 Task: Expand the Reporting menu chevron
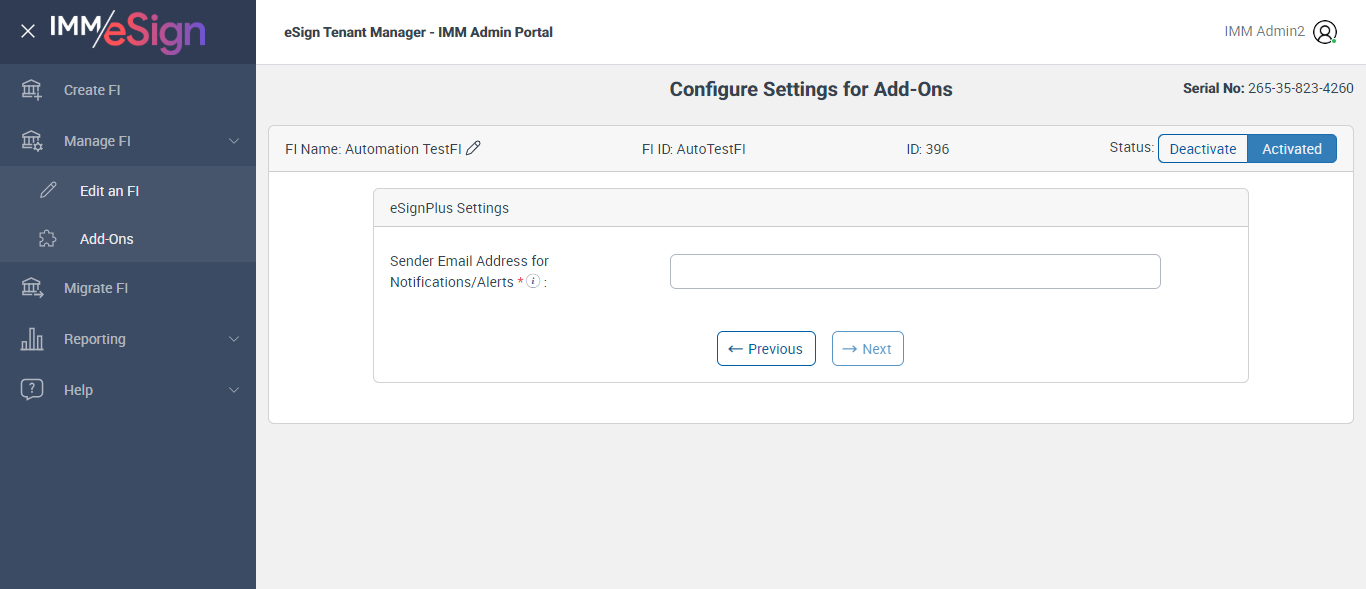point(234,339)
